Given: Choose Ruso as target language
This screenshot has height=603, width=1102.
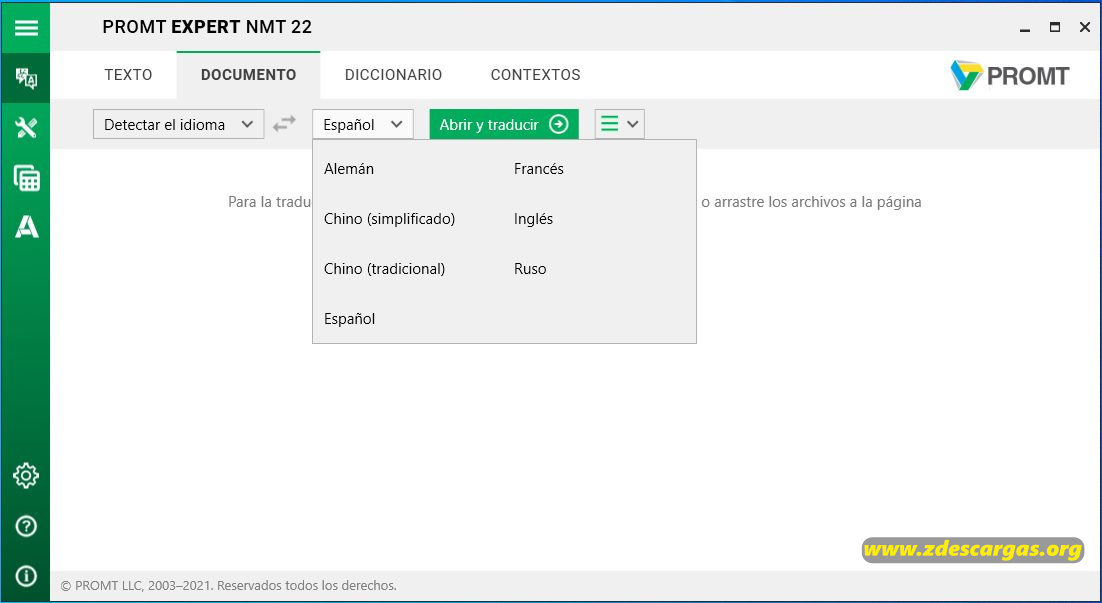Looking at the screenshot, I should tap(530, 268).
